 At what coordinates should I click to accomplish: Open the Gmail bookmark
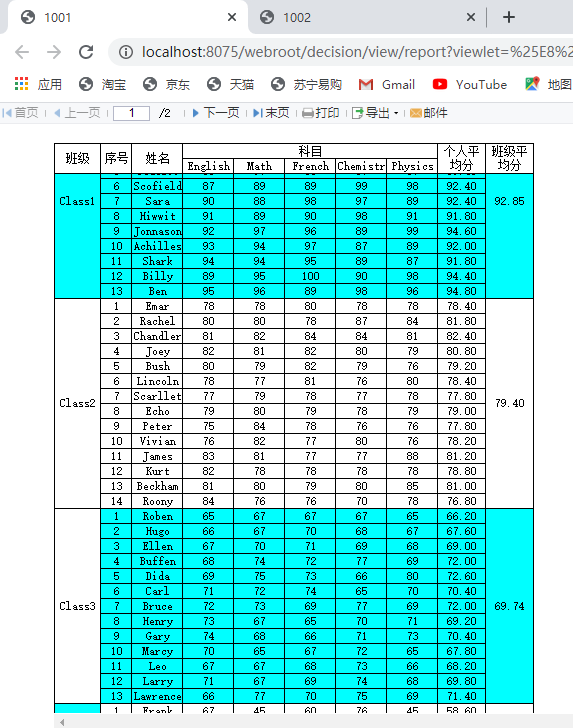(387, 84)
